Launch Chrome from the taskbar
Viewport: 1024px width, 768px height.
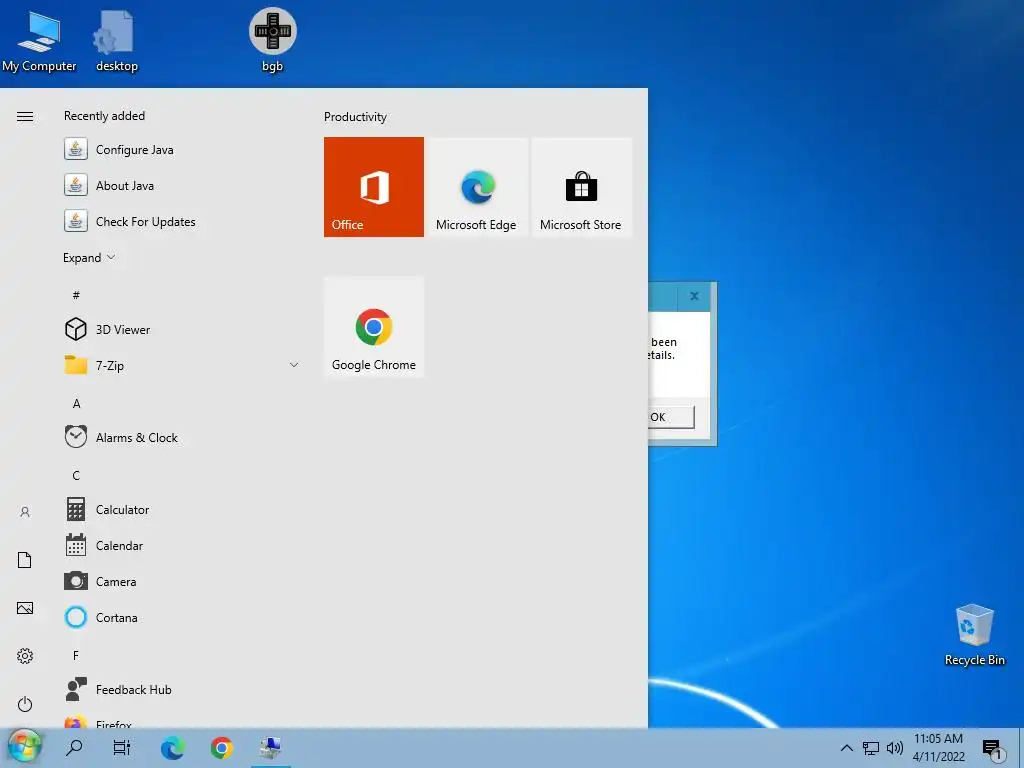tap(221, 747)
